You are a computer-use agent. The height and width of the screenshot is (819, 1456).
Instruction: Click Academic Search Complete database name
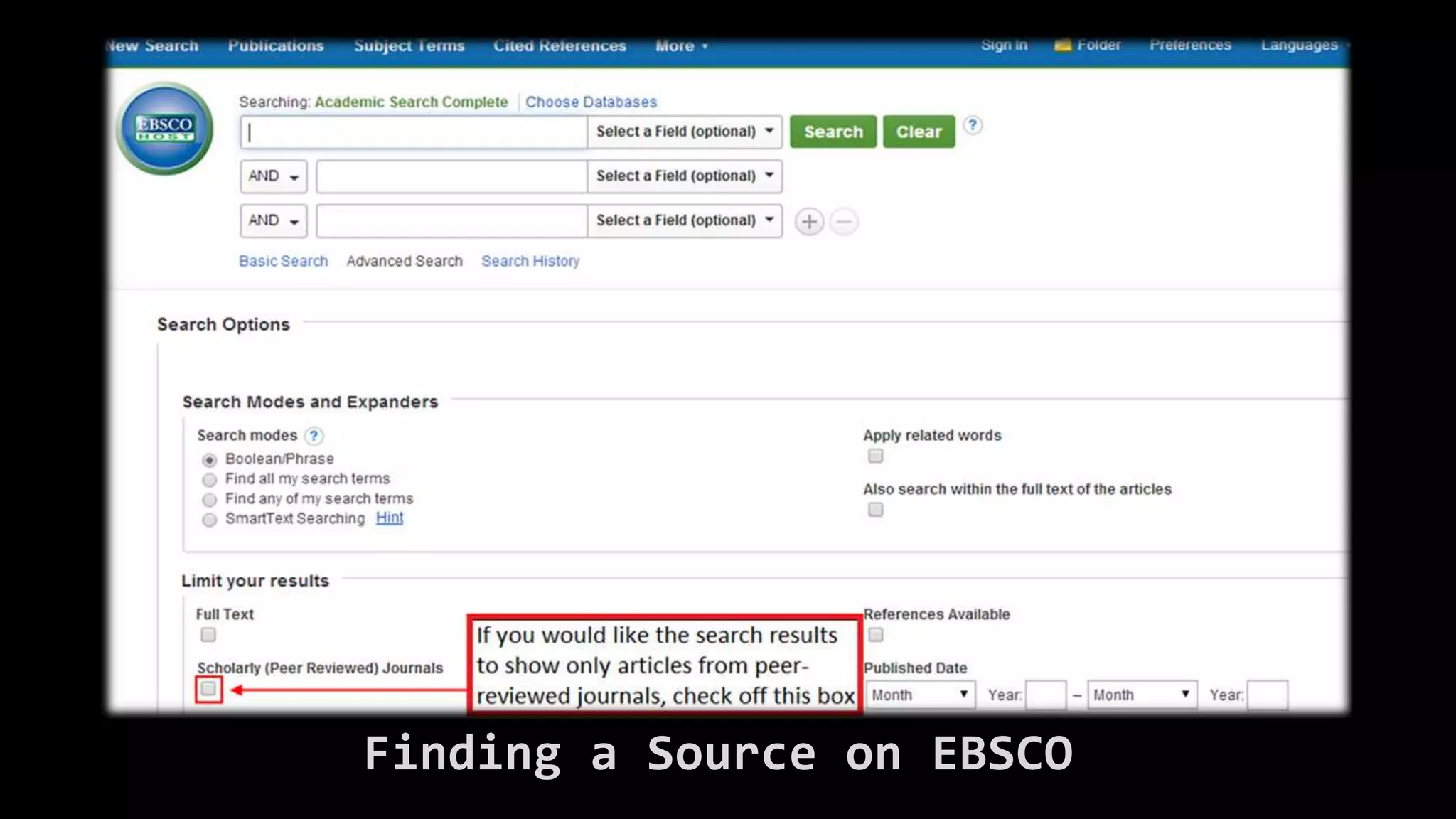point(412,102)
